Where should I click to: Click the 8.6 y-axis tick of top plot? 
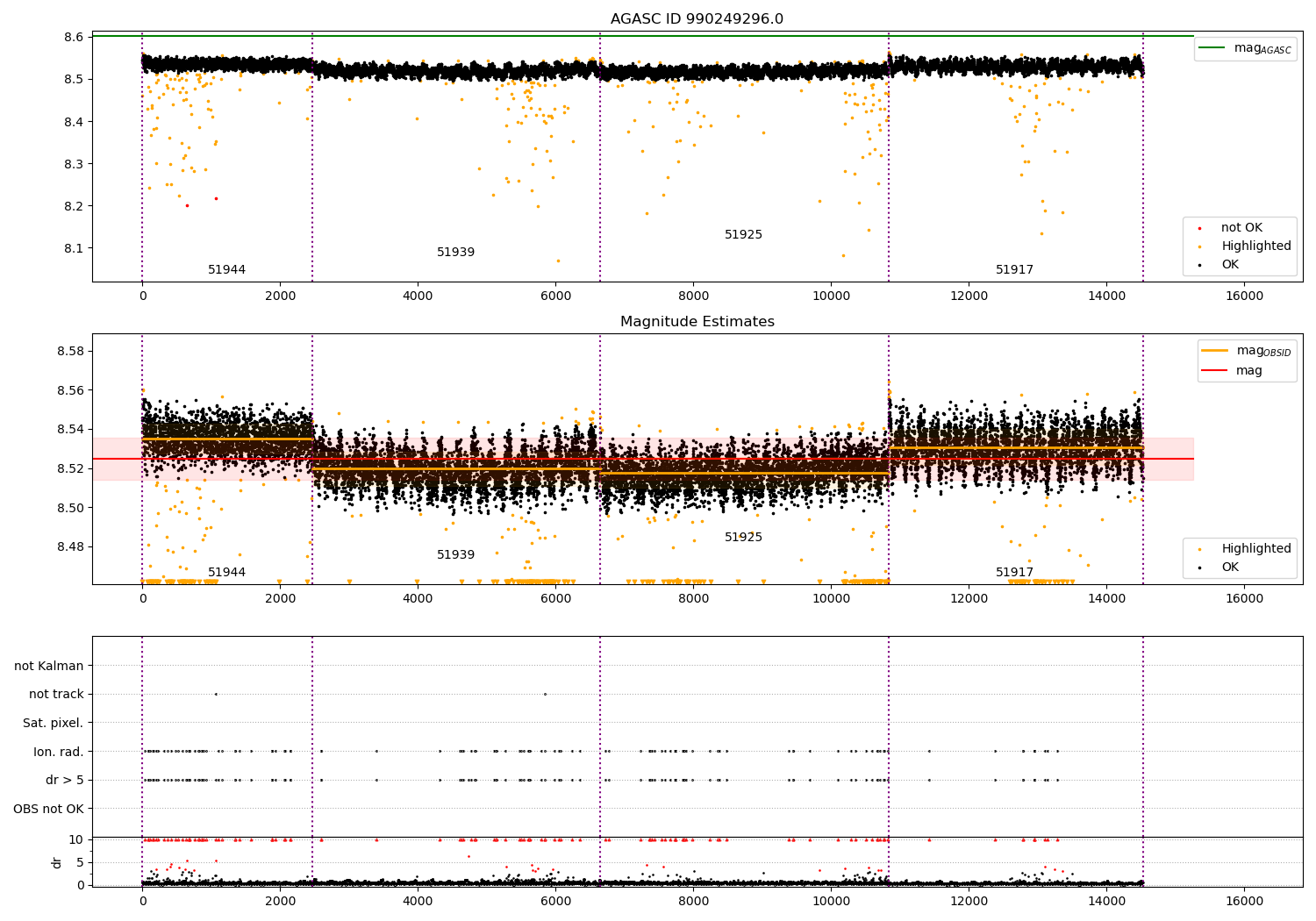pyautogui.click(x=74, y=38)
